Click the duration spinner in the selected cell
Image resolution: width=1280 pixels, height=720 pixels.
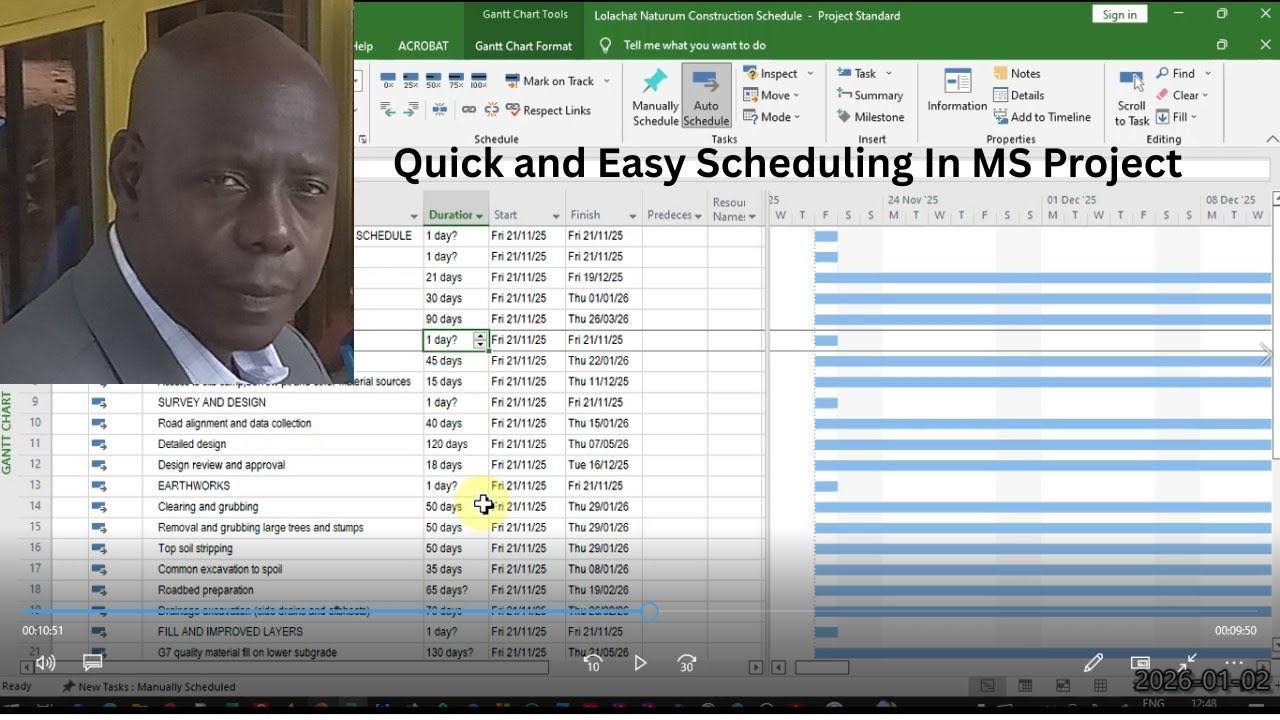click(x=480, y=340)
